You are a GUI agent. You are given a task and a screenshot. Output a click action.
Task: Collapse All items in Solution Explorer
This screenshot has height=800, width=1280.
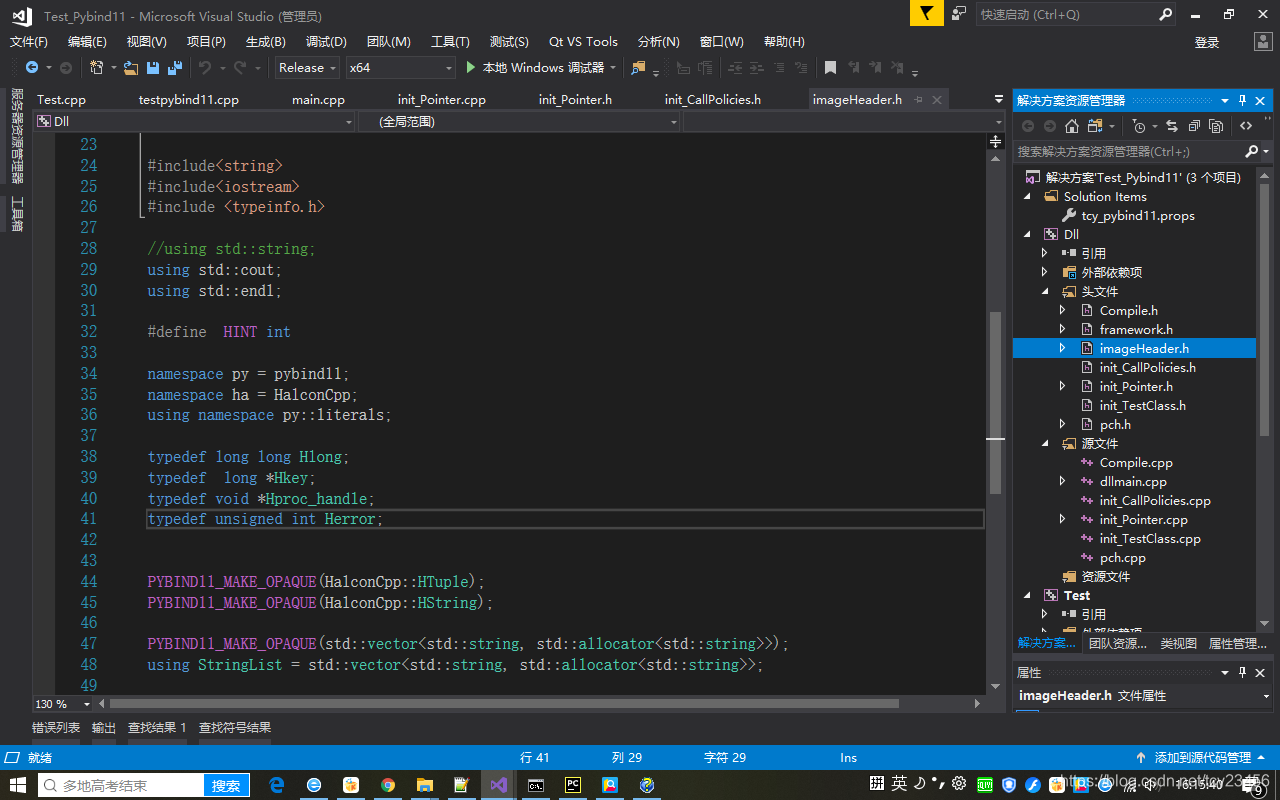[1194, 125]
